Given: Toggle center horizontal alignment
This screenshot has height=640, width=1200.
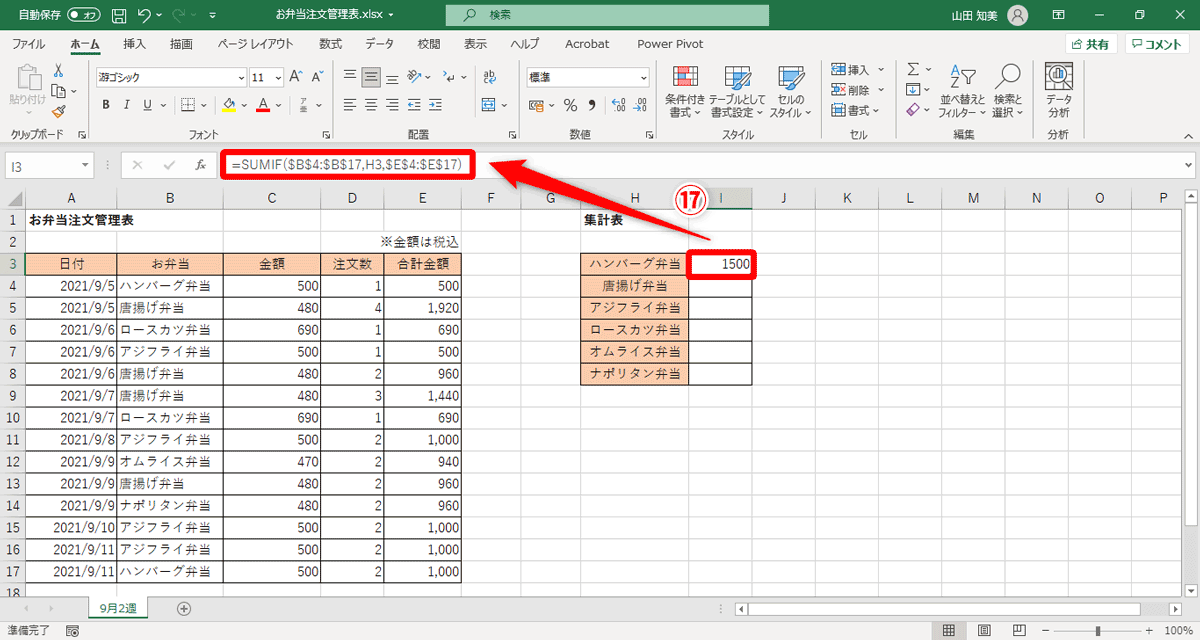Looking at the screenshot, I should click(371, 105).
